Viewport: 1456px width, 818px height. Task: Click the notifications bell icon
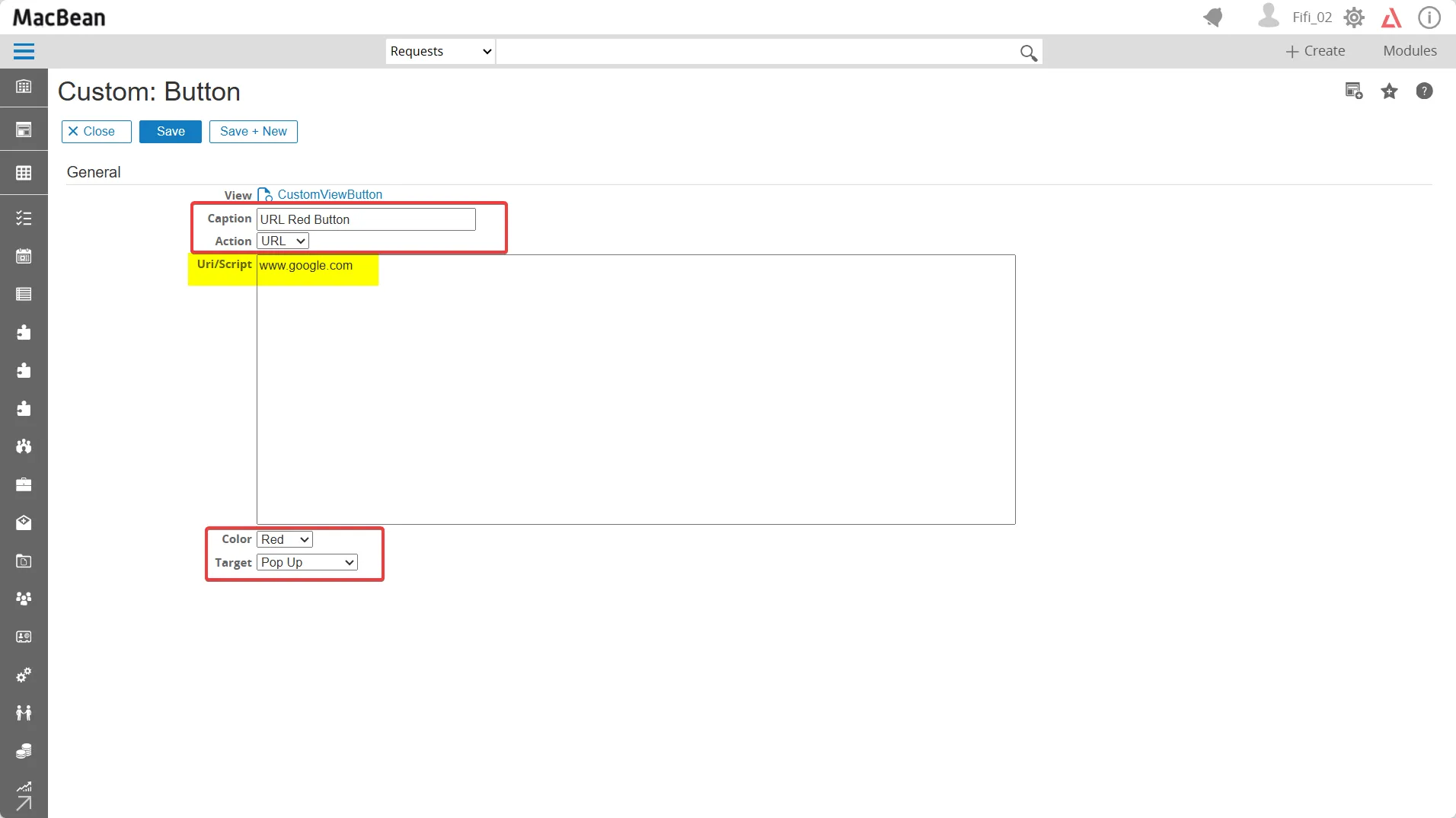(x=1213, y=17)
